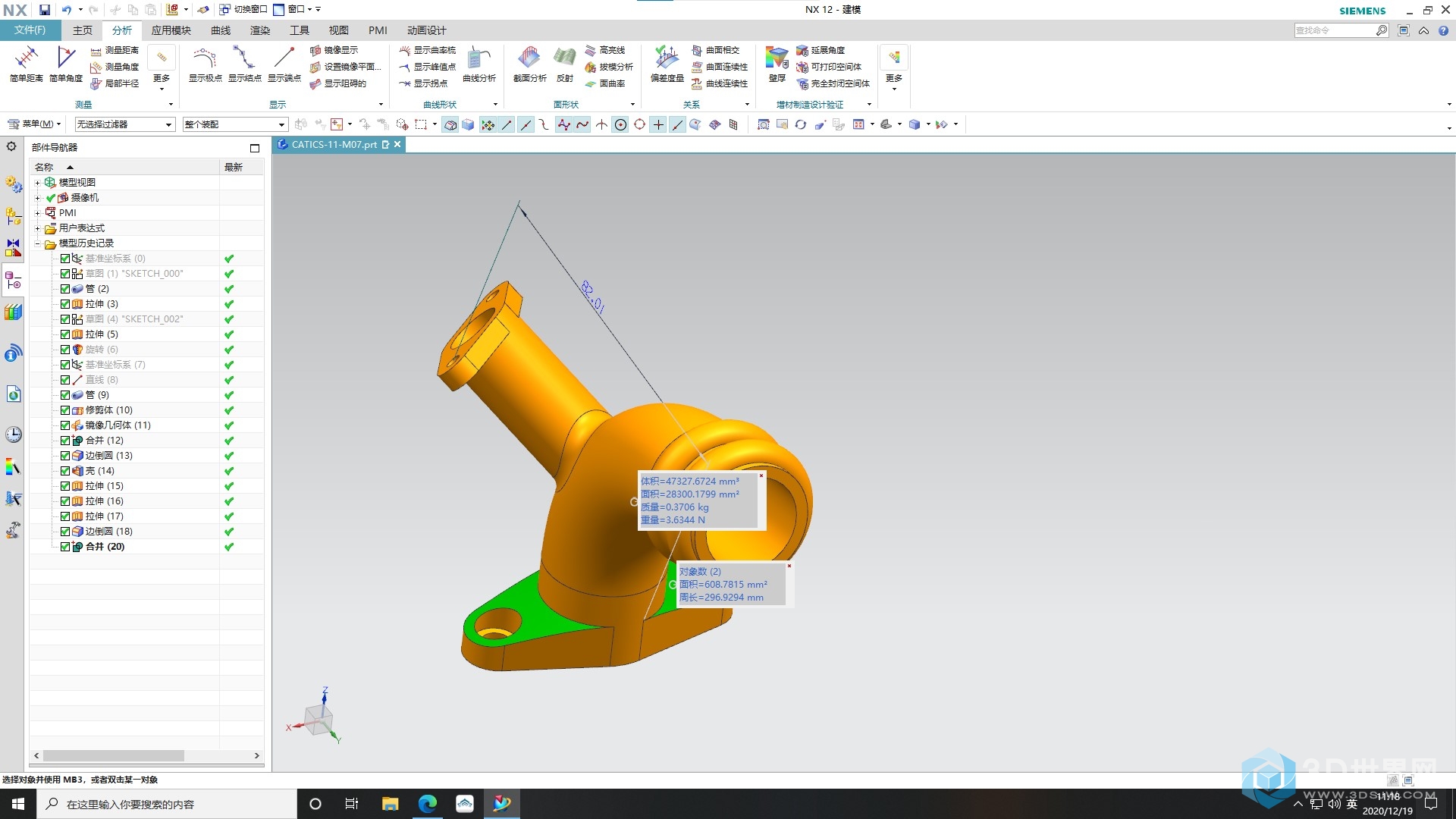Uncheck the 管 (2) feature checkbox
1456x819 pixels.
[x=65, y=289]
